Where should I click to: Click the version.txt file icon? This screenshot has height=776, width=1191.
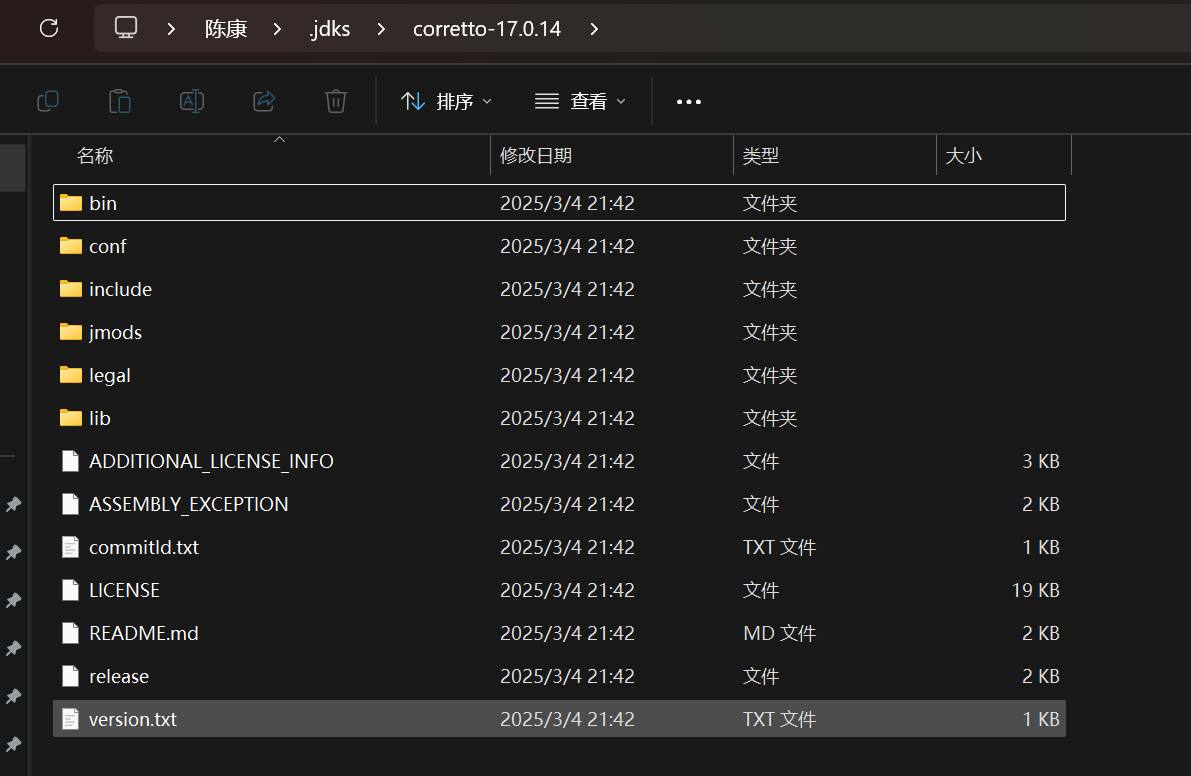71,719
